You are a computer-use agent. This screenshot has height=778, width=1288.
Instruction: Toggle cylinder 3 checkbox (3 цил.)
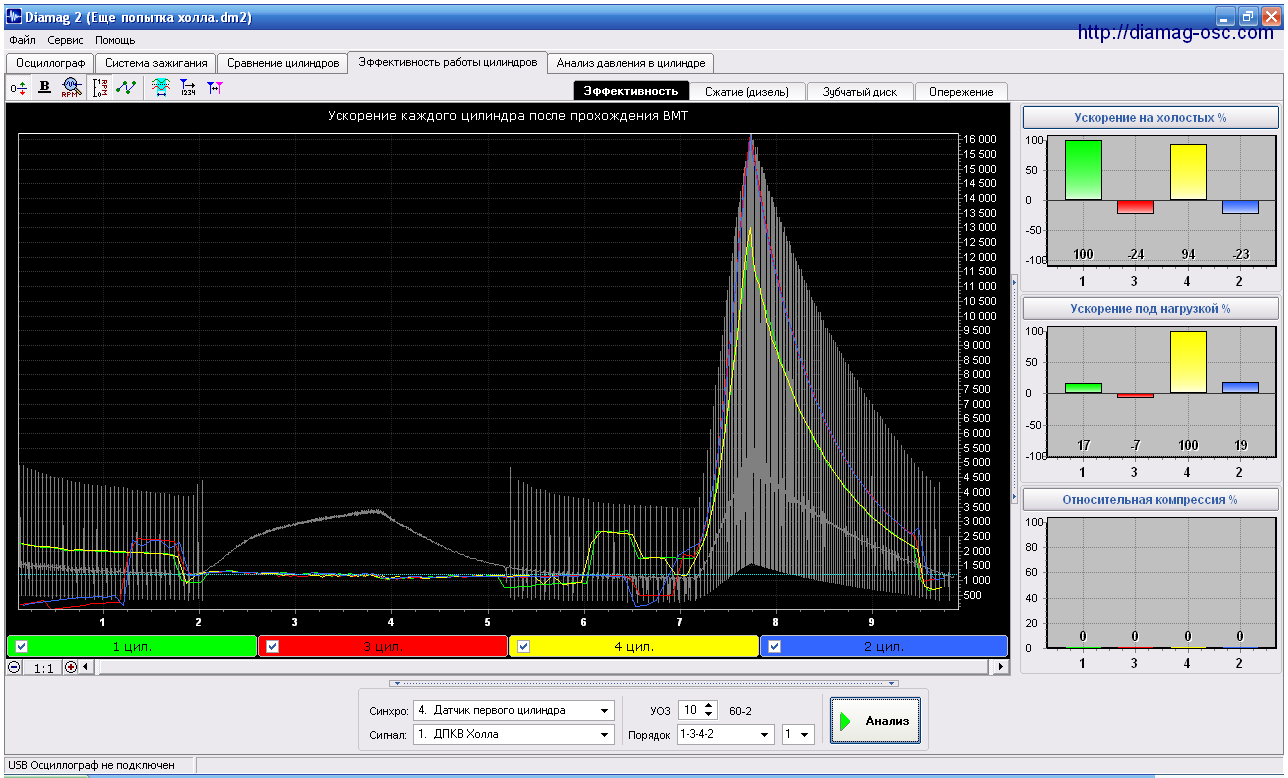(x=272, y=646)
